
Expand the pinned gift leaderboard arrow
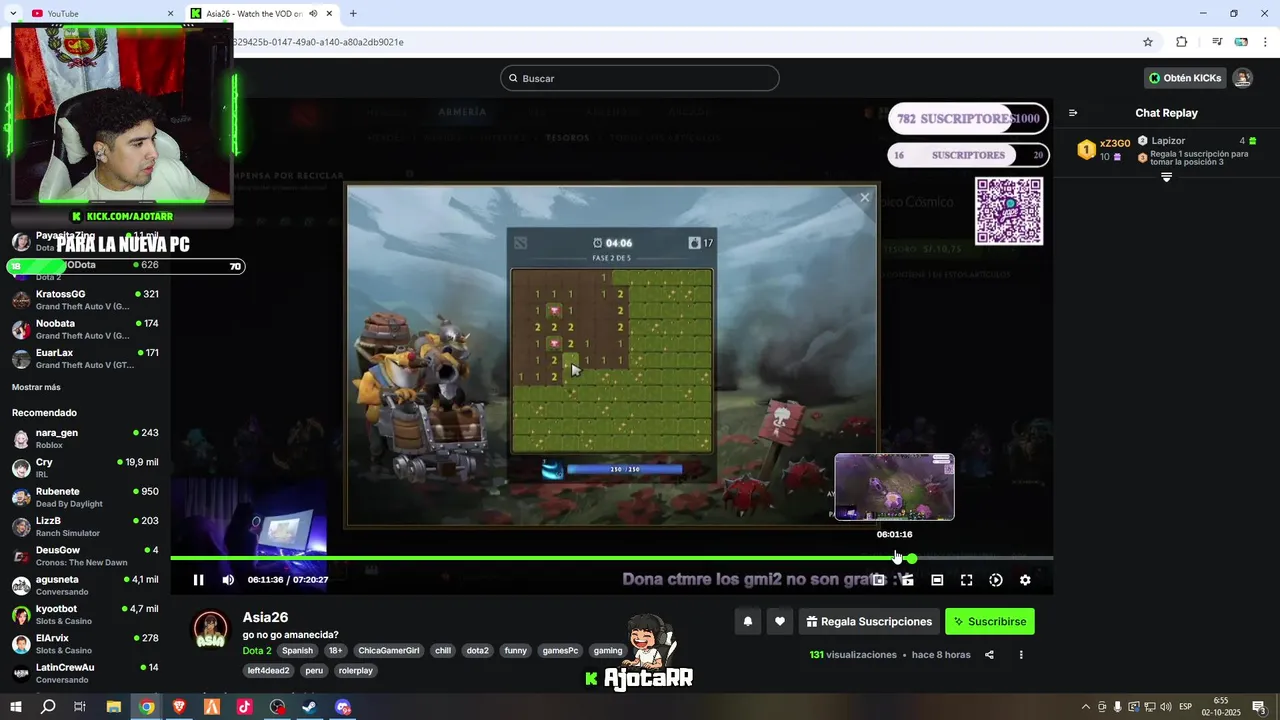point(1166,177)
